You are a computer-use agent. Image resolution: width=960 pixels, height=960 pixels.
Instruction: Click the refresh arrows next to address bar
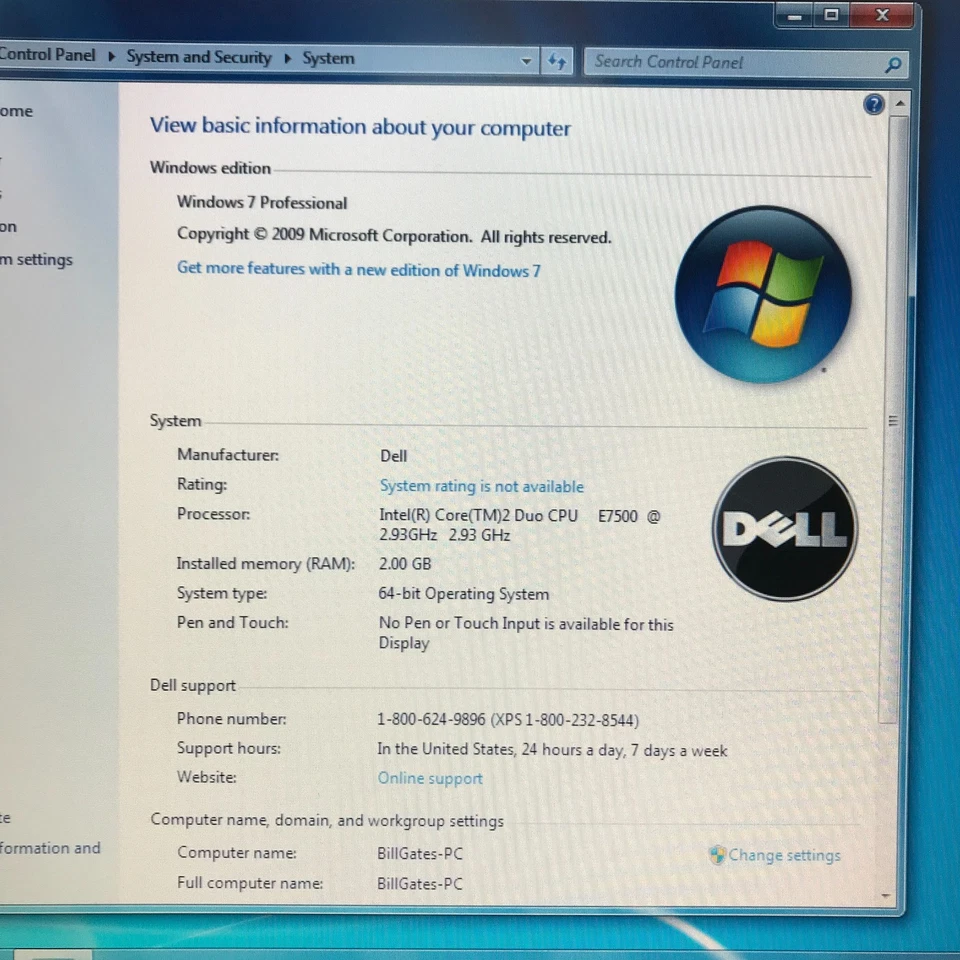click(x=557, y=61)
